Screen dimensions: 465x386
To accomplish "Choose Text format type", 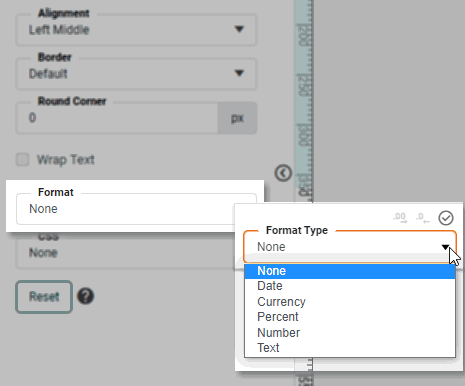I will 350,348.
